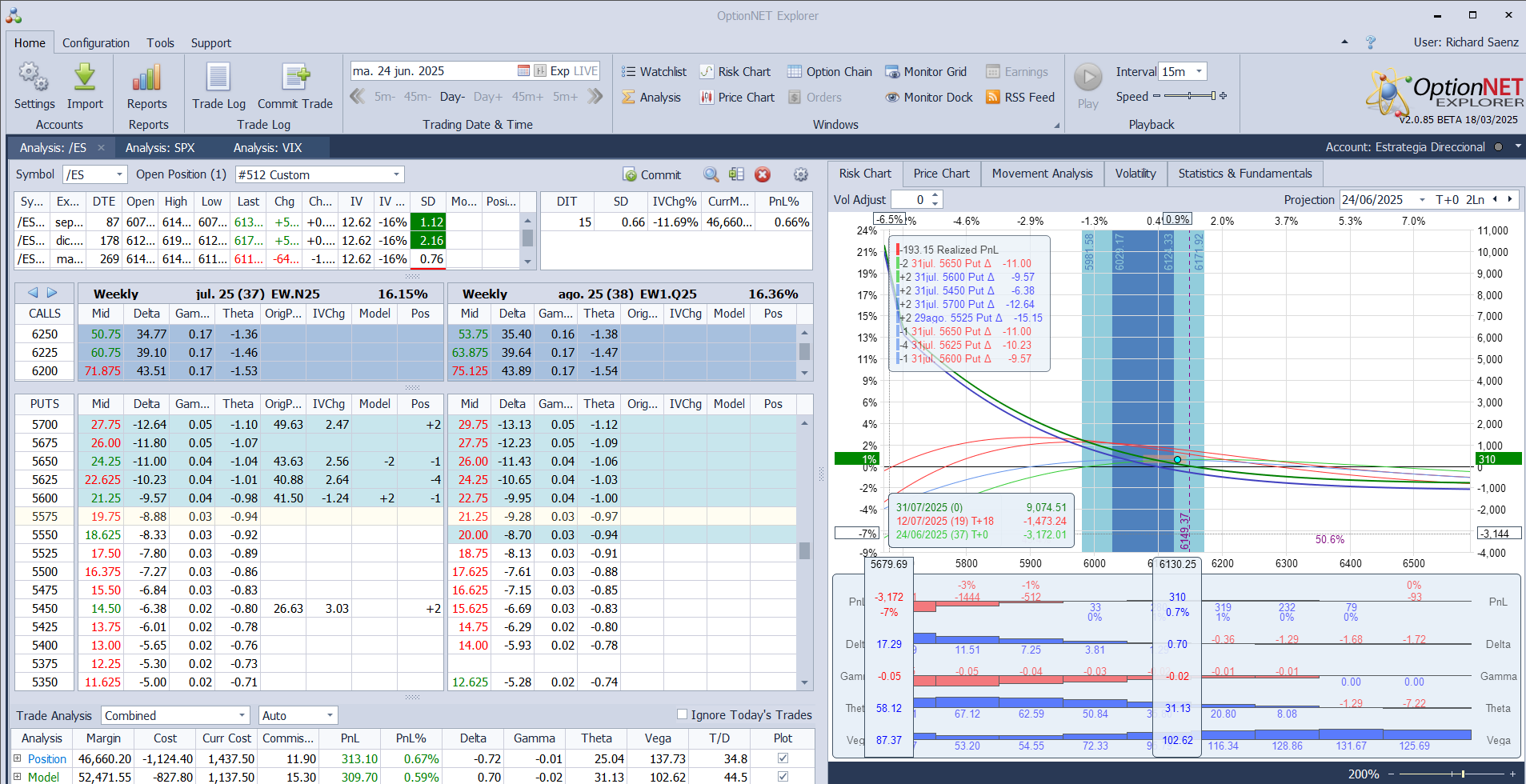Switch to the Configuration ribbon tab
Screen dimensions: 1526x784
pos(96,43)
